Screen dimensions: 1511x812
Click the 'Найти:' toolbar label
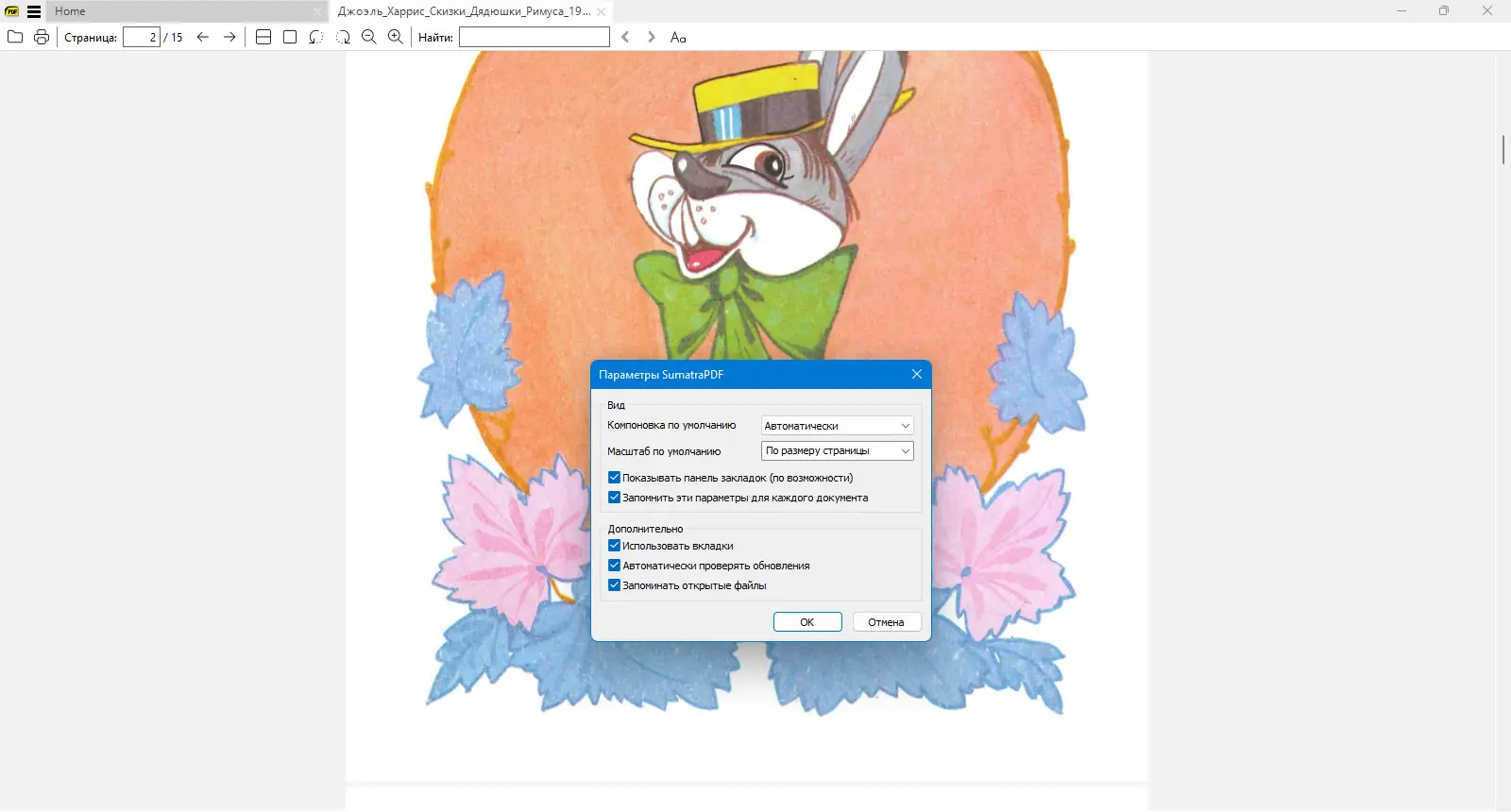[435, 38]
